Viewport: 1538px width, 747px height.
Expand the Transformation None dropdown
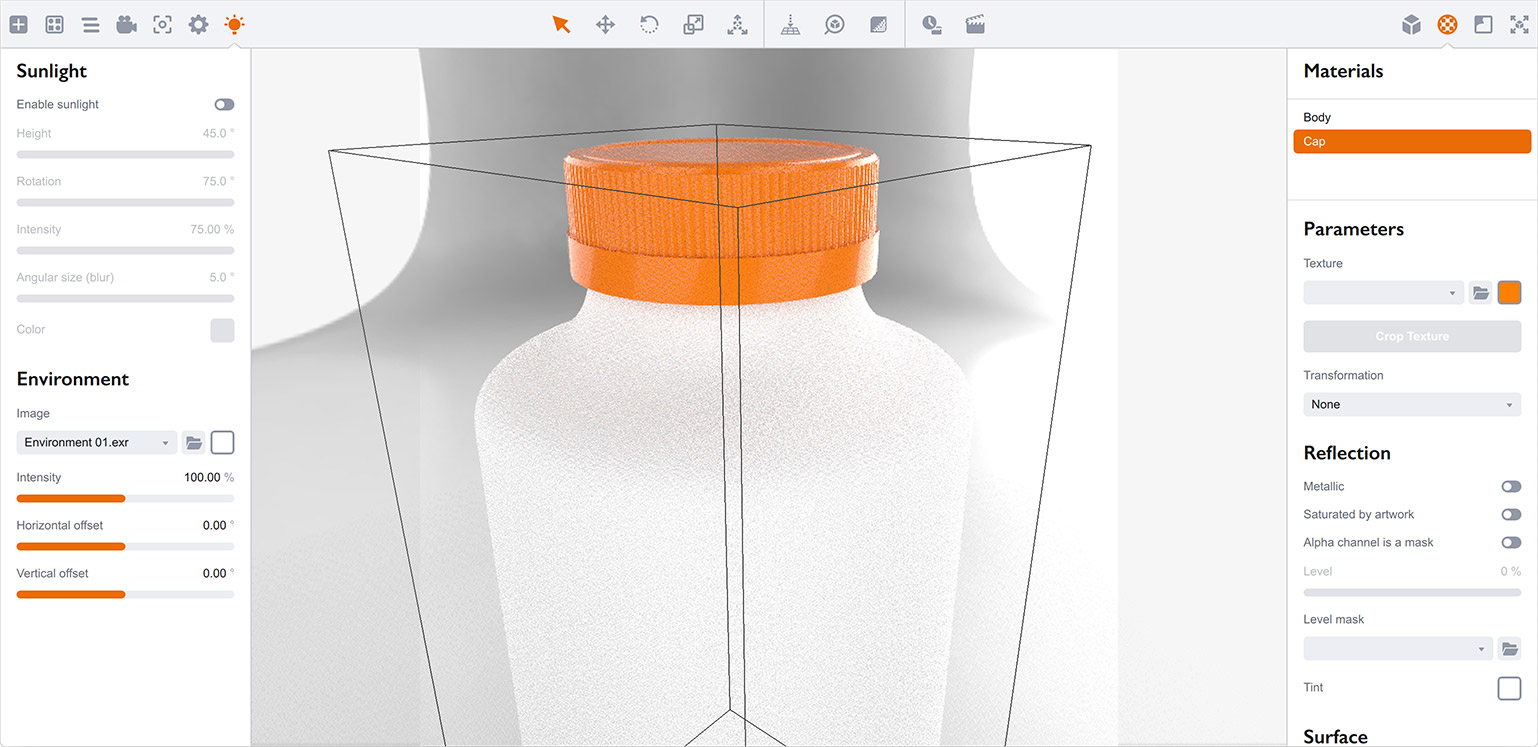[x=1412, y=404]
